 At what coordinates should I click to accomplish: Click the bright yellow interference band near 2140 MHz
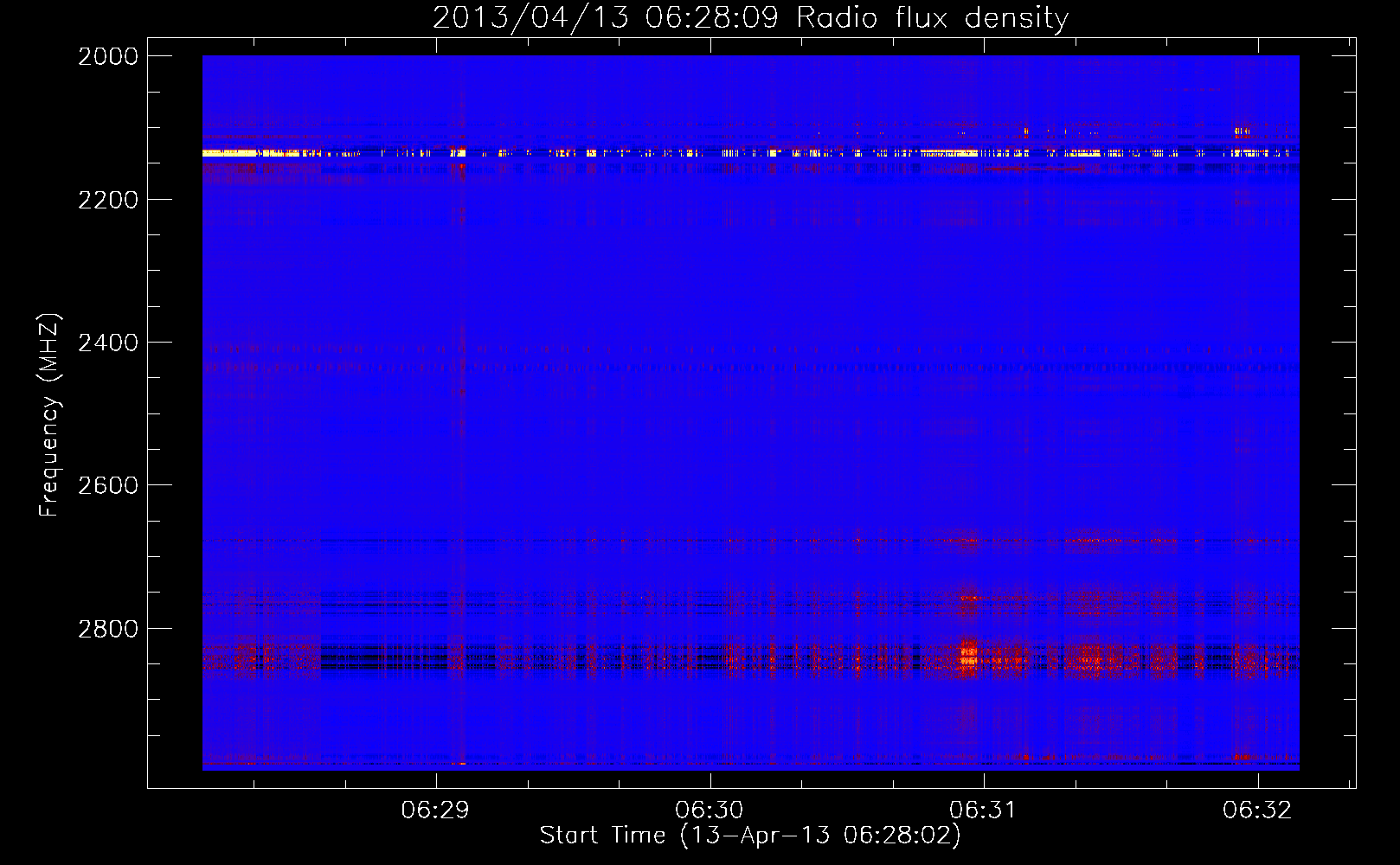pyautogui.click(x=750, y=153)
